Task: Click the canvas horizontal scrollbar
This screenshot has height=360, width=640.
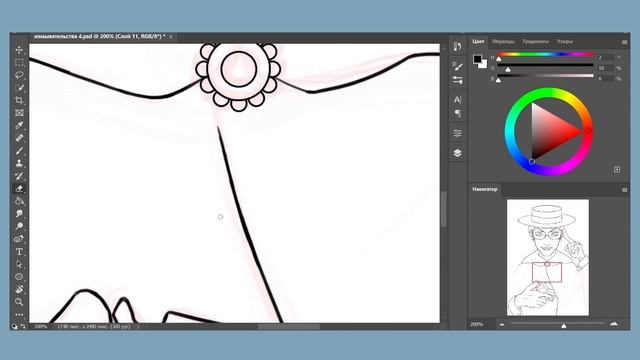Action: pos(289,327)
